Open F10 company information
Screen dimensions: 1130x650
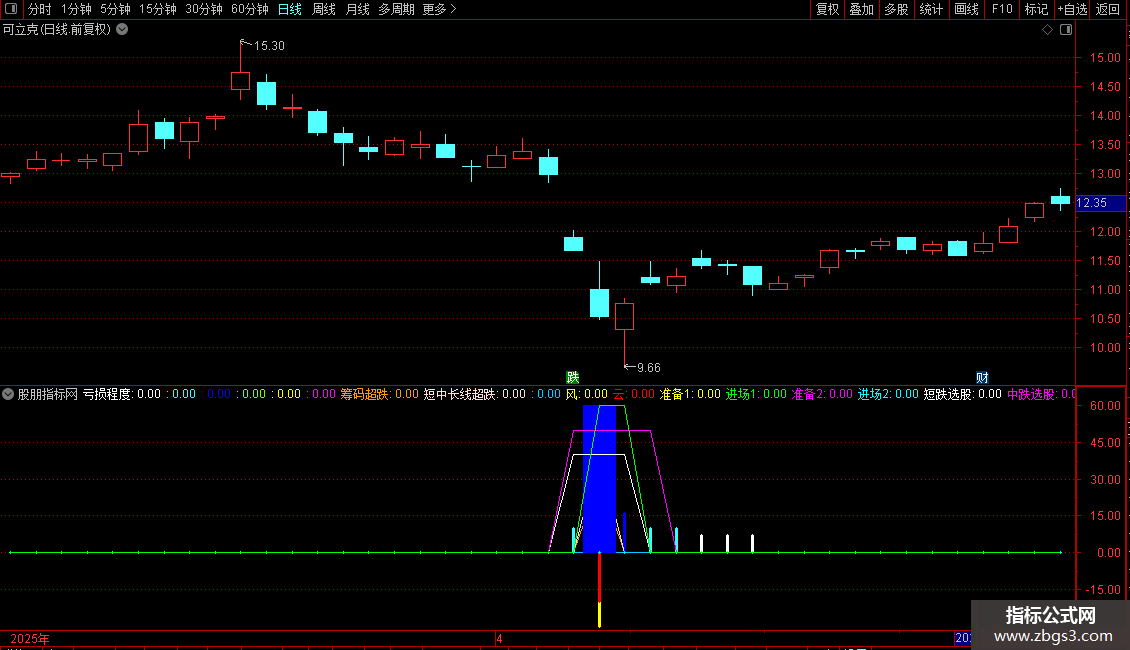(x=1002, y=9)
